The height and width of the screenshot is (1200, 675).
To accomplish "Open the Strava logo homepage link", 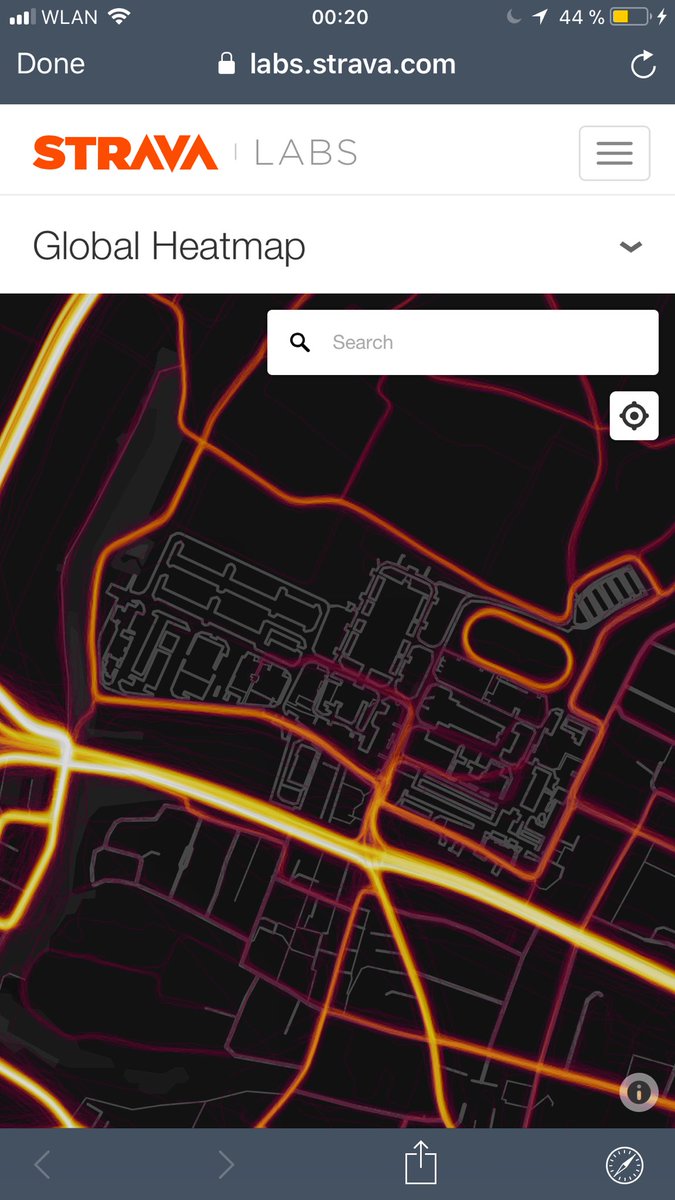I will coord(126,153).
